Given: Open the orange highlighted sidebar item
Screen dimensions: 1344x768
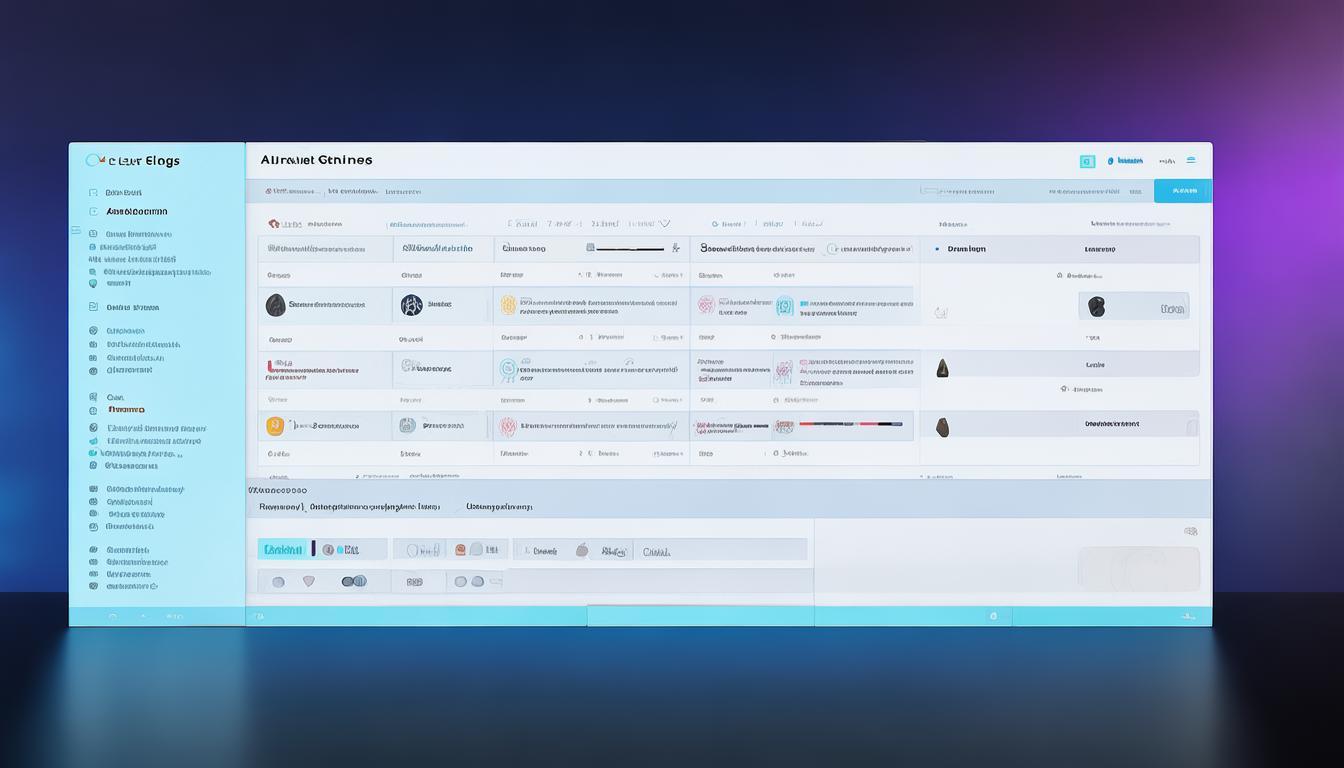Looking at the screenshot, I should point(126,409).
